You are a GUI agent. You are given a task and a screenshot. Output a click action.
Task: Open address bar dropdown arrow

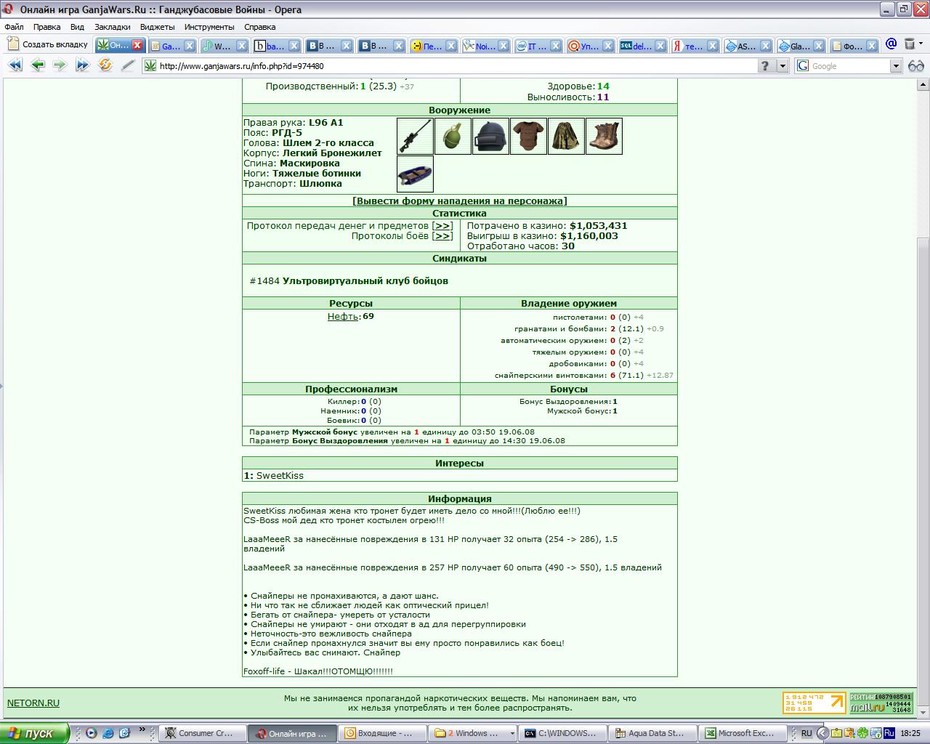[783, 66]
